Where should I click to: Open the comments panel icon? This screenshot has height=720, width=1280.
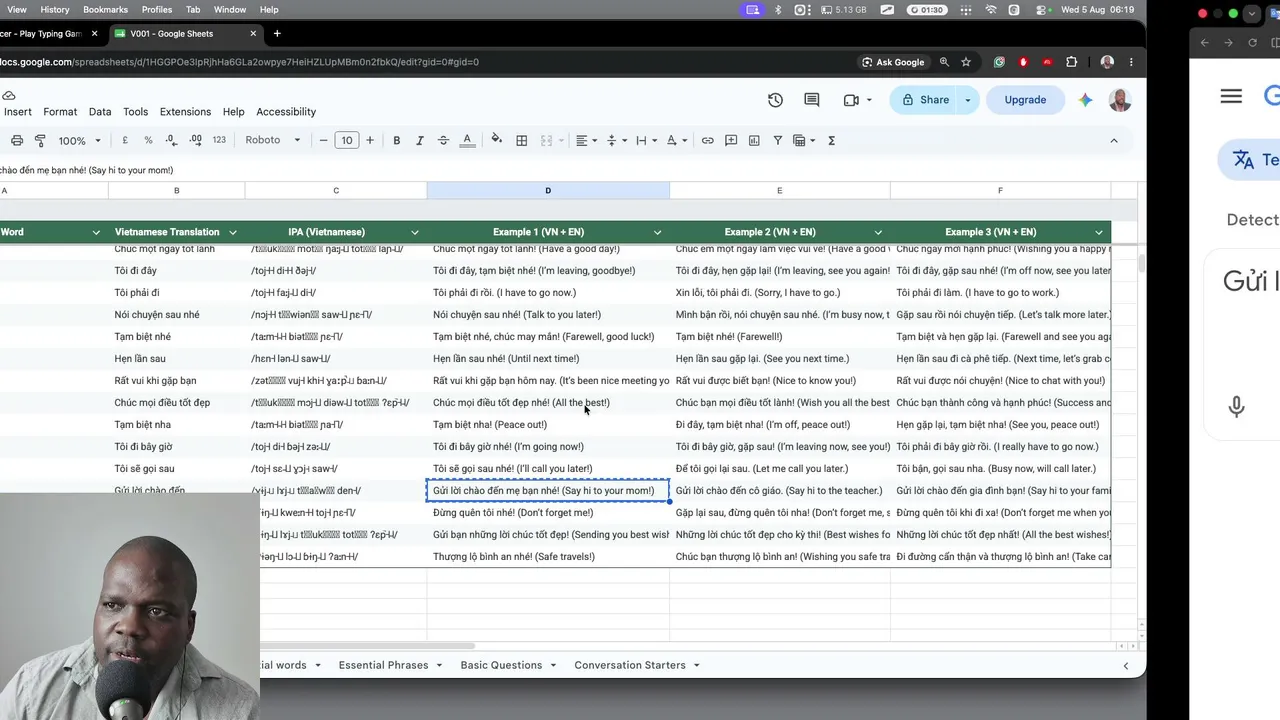[x=812, y=100]
